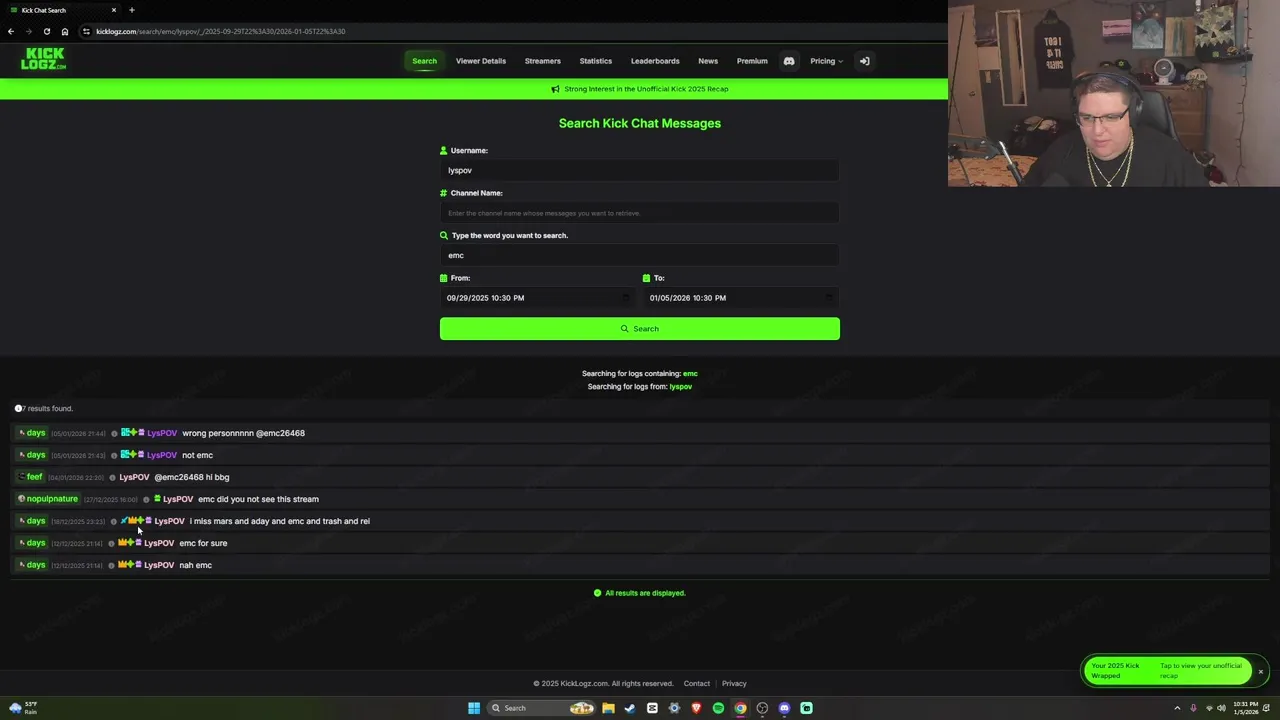Open the Leaderboards page
Screen dimensions: 1280x720
pos(655,61)
